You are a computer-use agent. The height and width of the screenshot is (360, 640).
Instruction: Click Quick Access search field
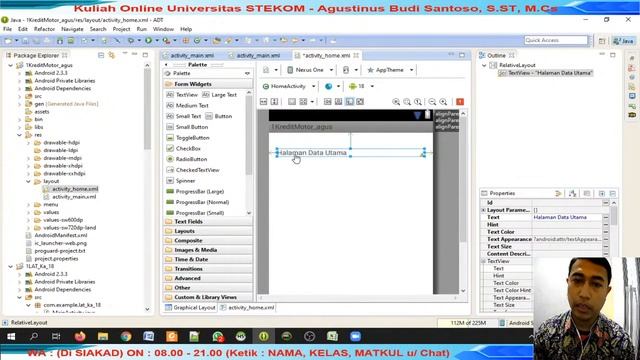click(x=556, y=40)
